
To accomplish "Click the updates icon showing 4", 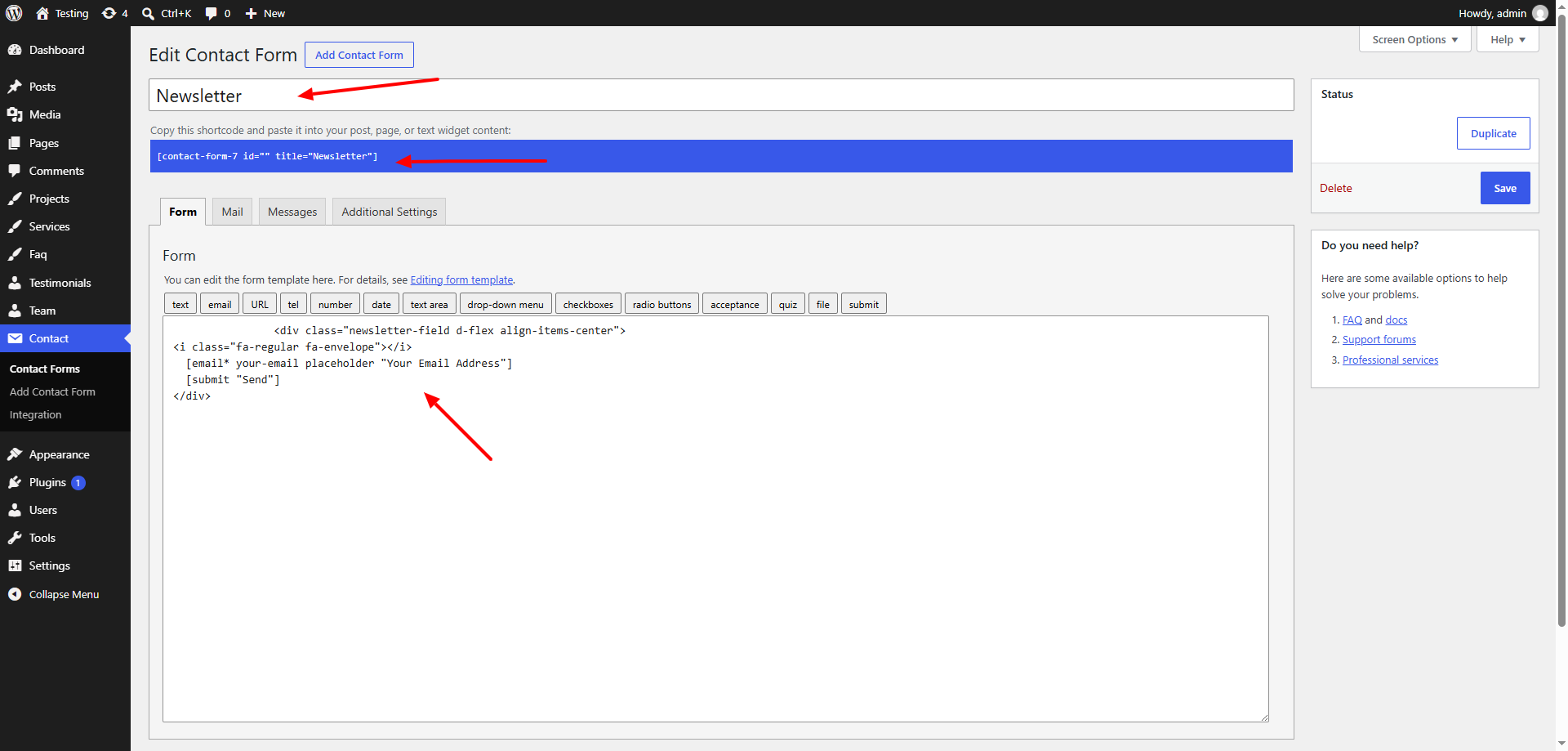I will point(109,13).
